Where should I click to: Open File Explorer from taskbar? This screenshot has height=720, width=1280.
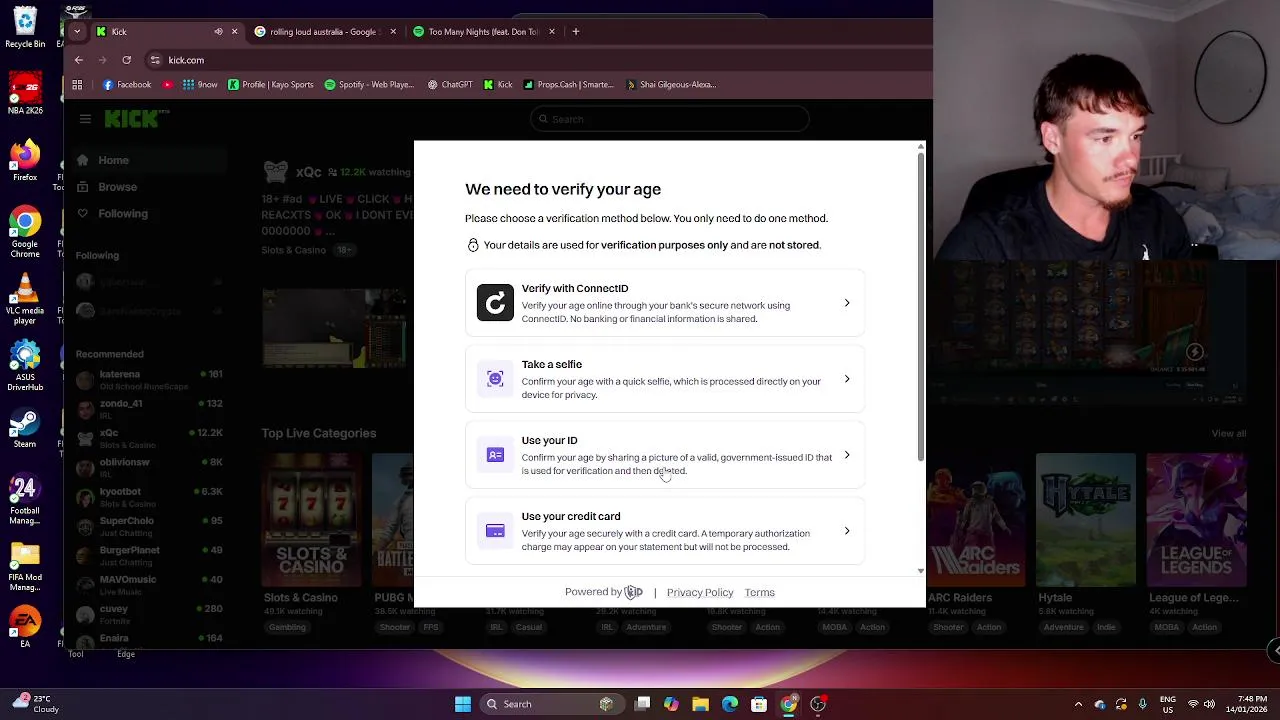click(701, 704)
